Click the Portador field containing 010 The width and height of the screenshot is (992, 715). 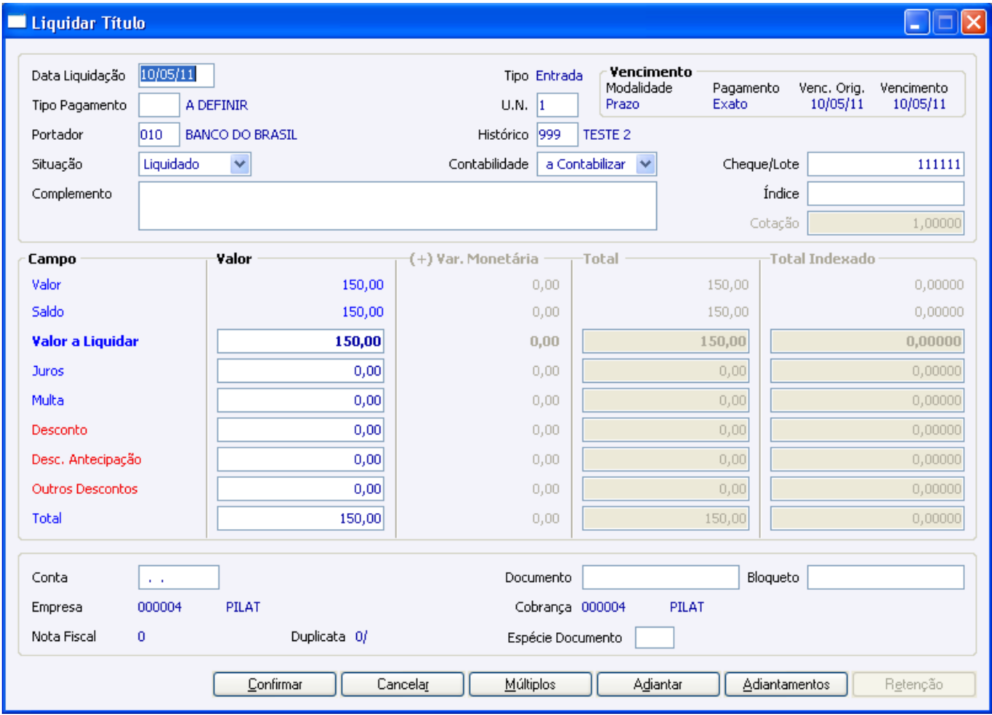point(159,134)
